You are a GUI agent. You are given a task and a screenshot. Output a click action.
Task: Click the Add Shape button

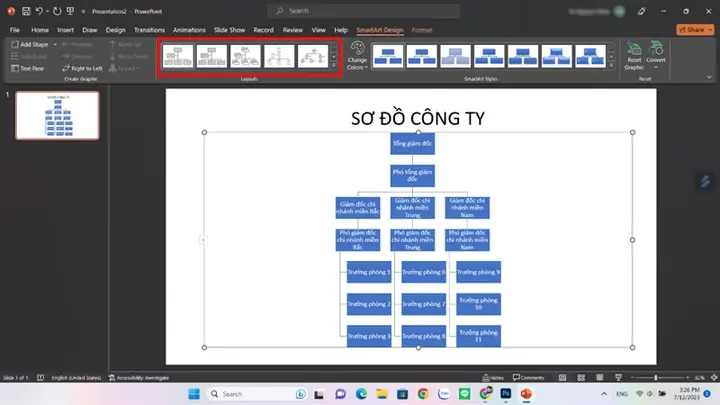pyautogui.click(x=30, y=45)
